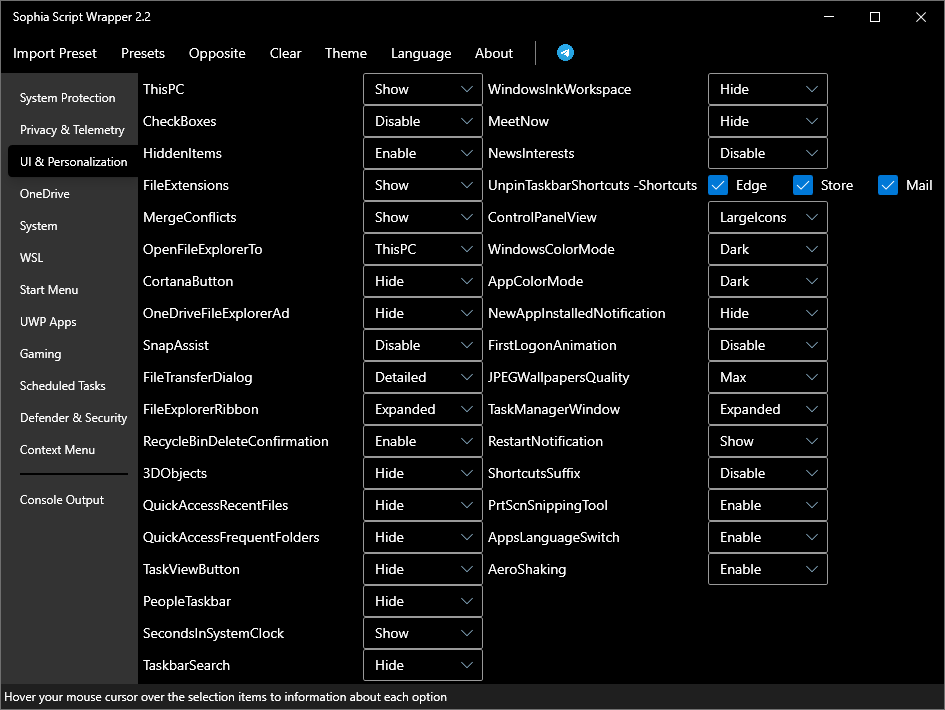The height and width of the screenshot is (710, 945).
Task: Click the Clear menu item
Action: (x=285, y=53)
